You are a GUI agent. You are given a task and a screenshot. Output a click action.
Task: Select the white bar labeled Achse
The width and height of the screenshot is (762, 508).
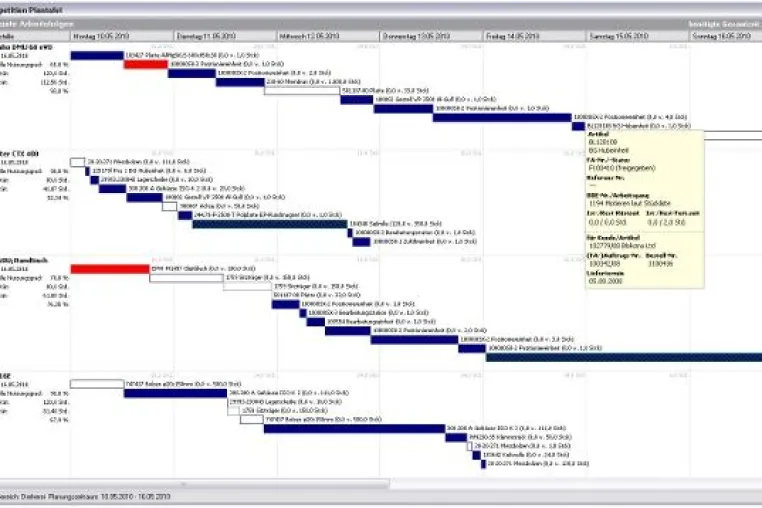(170, 207)
